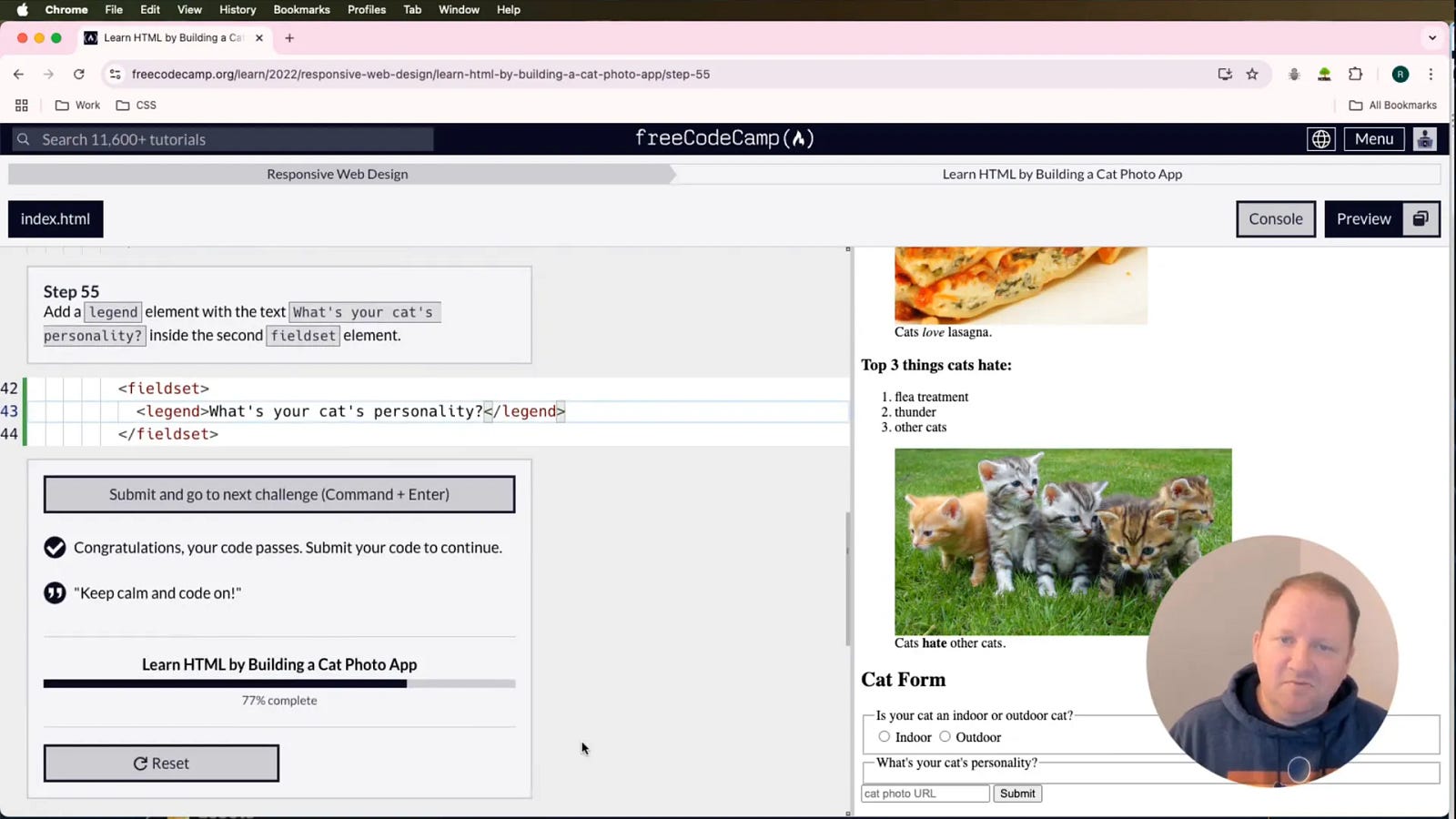Screen dimensions: 1456x819
Task: Select the Outdoor radio button
Action: [945, 736]
